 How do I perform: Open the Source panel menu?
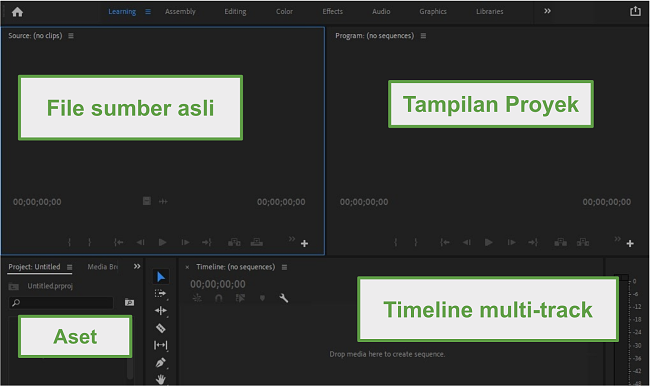point(71,36)
